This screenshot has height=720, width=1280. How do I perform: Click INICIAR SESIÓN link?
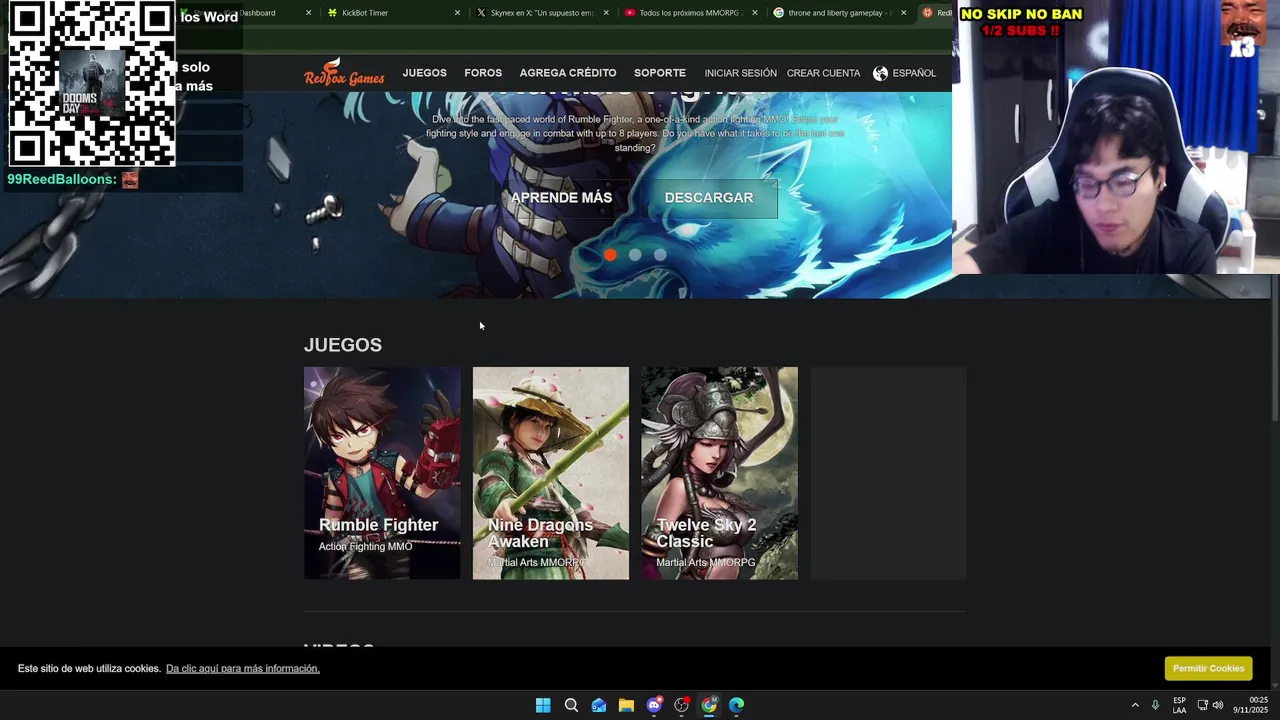coord(740,73)
